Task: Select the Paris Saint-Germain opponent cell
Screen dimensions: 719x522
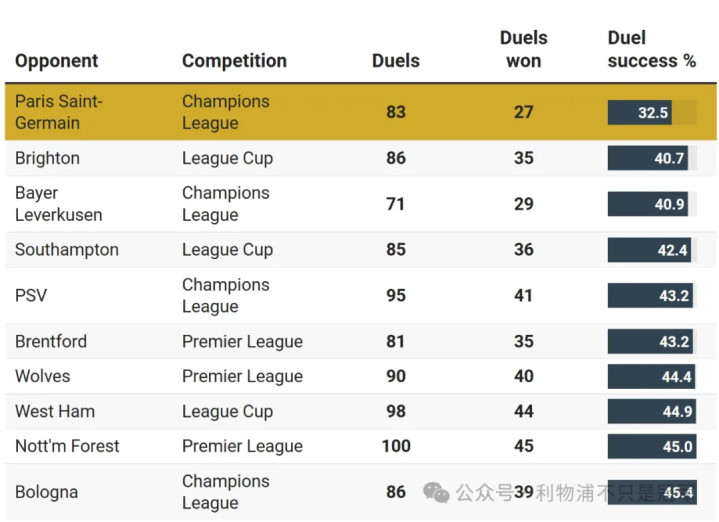Action: [59, 112]
